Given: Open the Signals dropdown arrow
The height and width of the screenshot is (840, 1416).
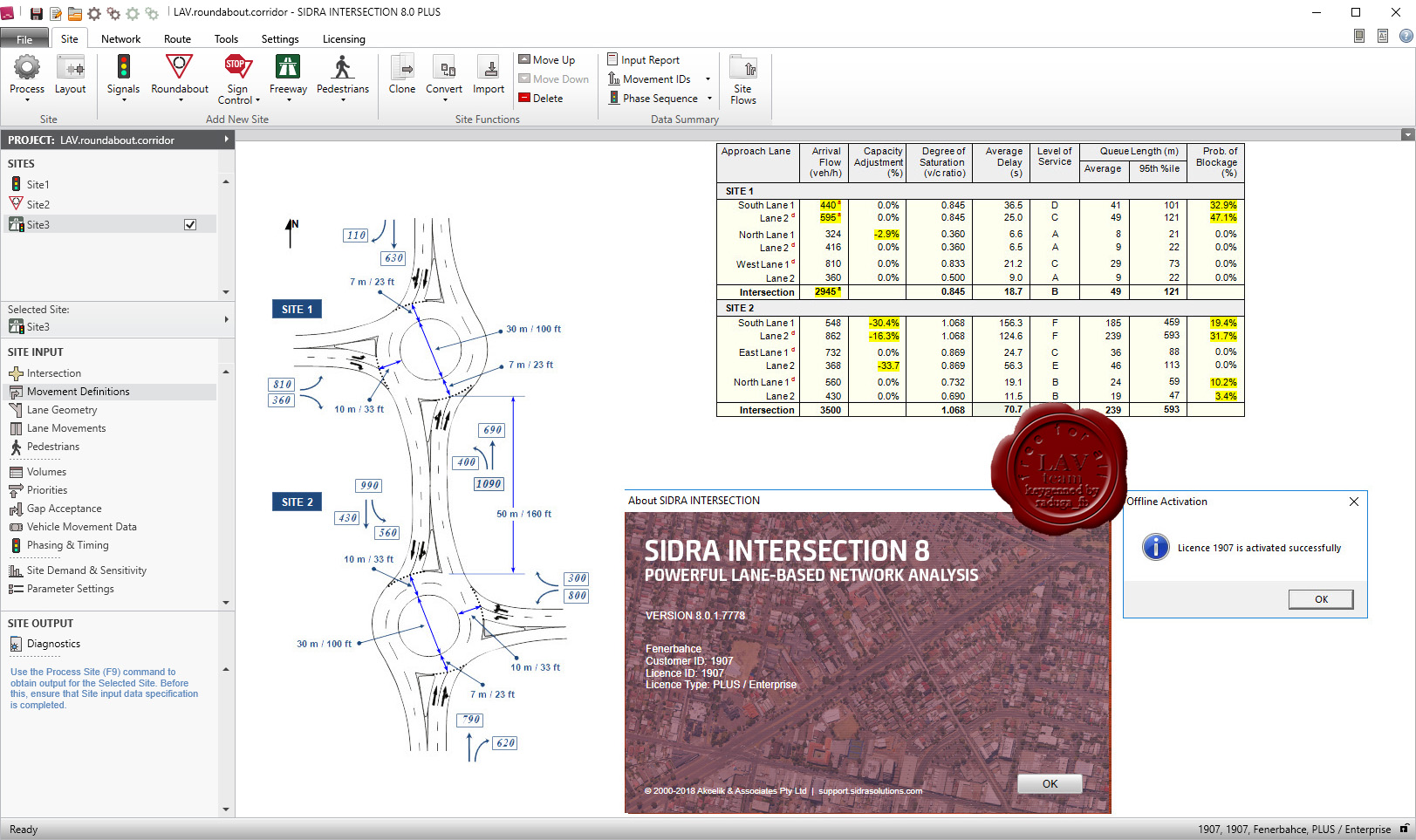Looking at the screenshot, I should tap(123, 99).
